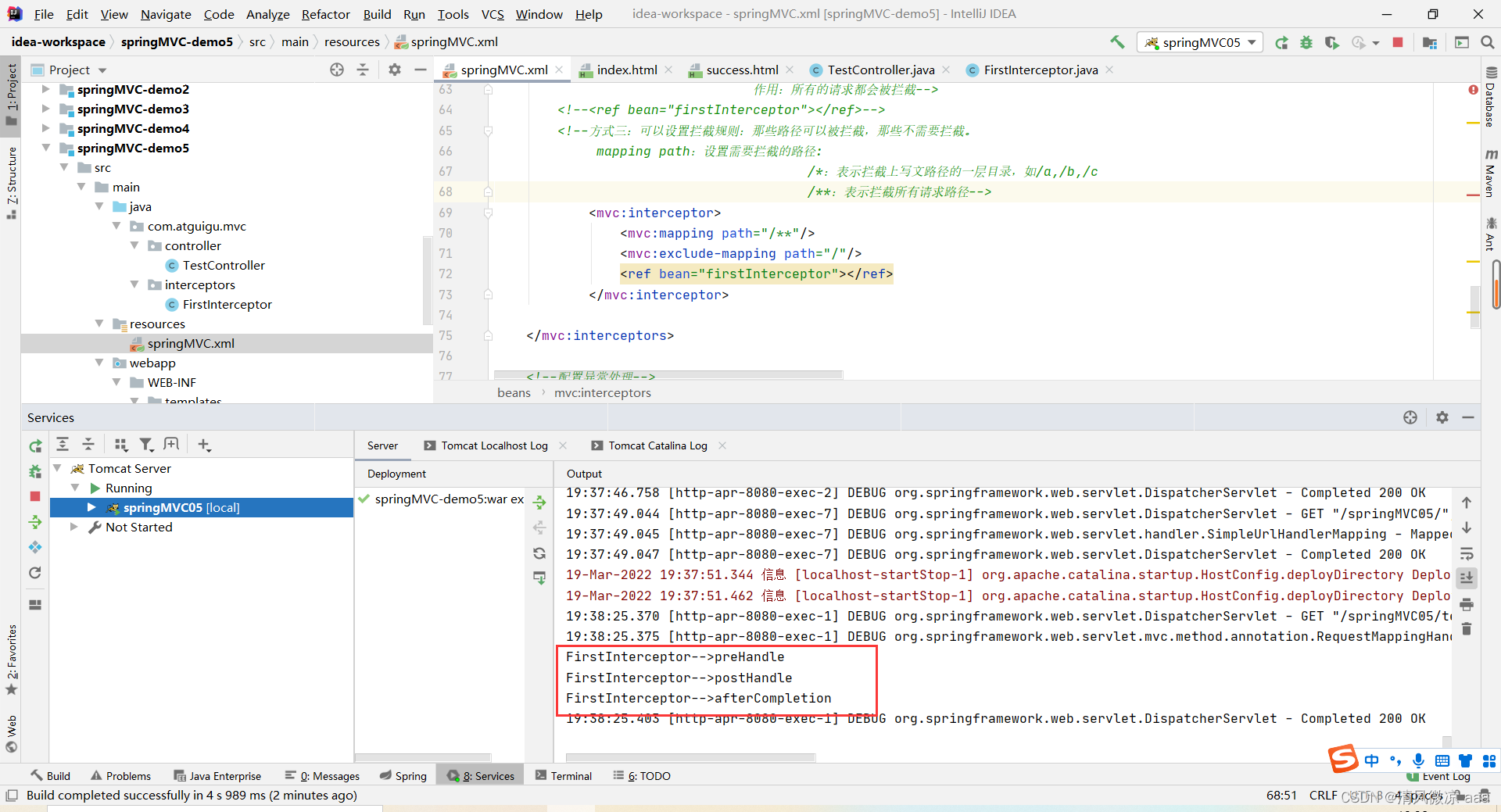Toggle soft-wrap icon in Output pane
Screen dimensions: 1501x812
click(x=1467, y=553)
